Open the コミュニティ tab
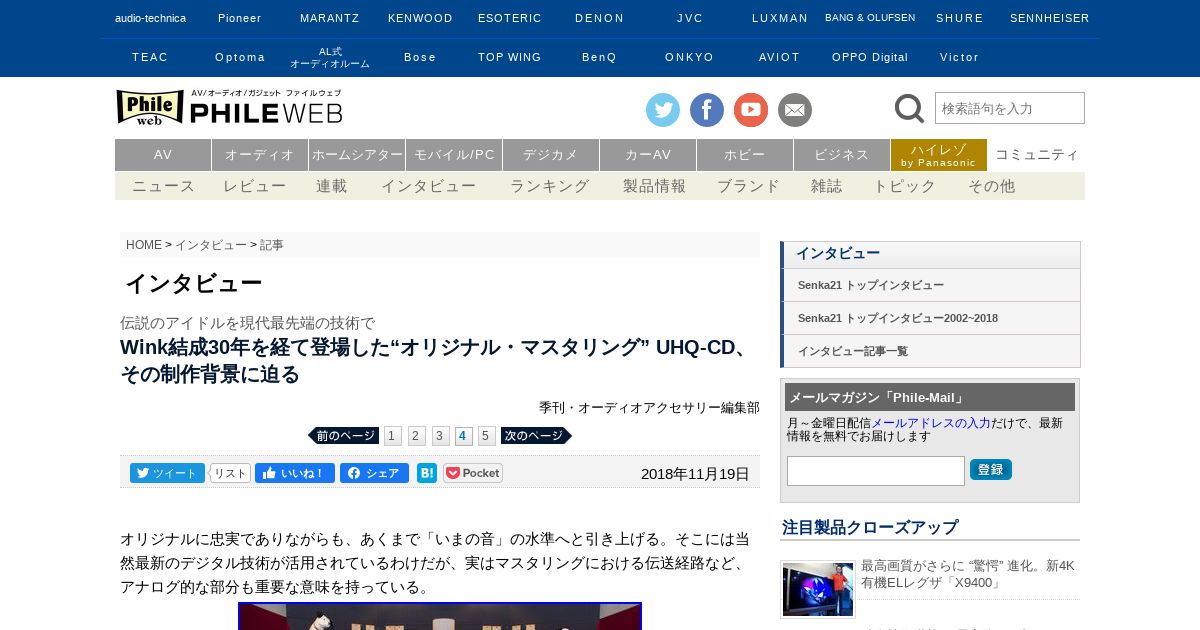The height and width of the screenshot is (630, 1200). click(x=1037, y=155)
